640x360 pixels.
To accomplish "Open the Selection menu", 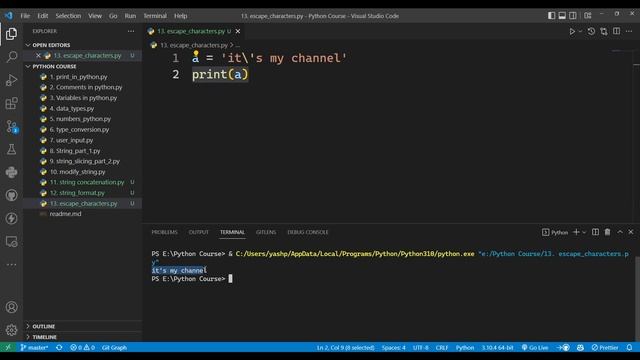I will point(68,16).
